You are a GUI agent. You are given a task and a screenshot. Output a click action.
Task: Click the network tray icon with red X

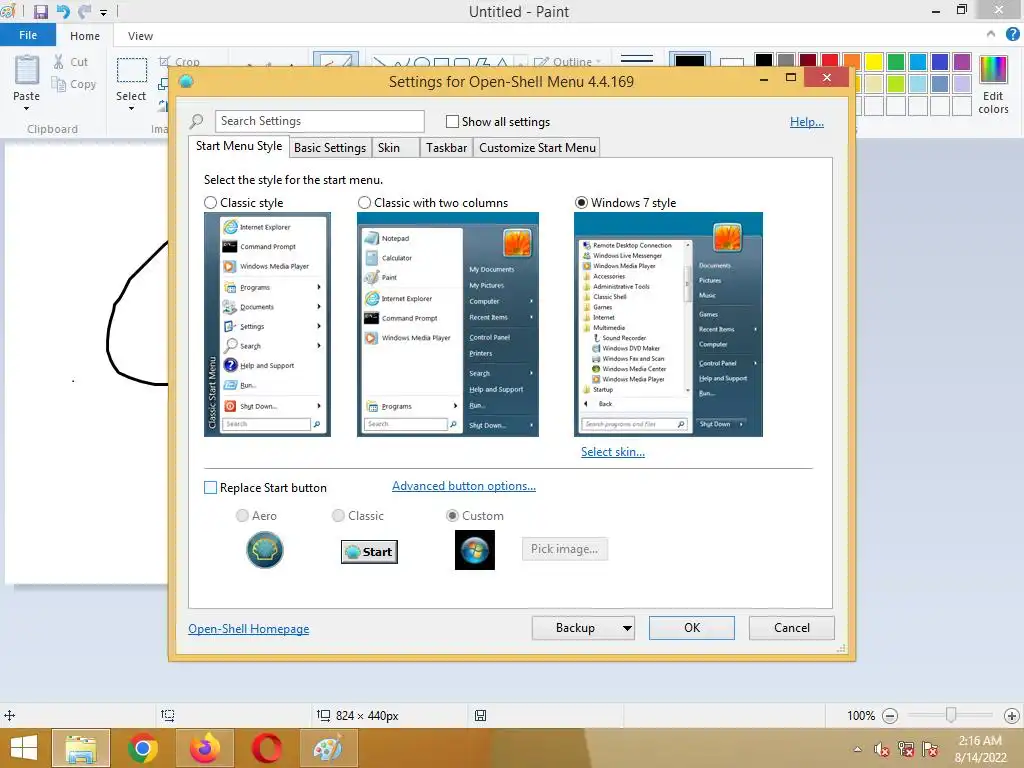906,749
